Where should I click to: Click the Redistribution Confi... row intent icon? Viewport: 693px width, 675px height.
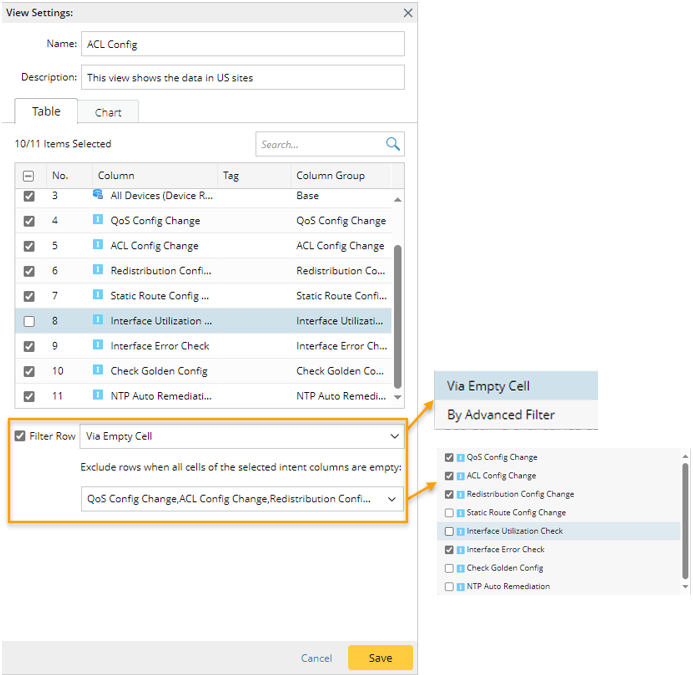(x=98, y=269)
